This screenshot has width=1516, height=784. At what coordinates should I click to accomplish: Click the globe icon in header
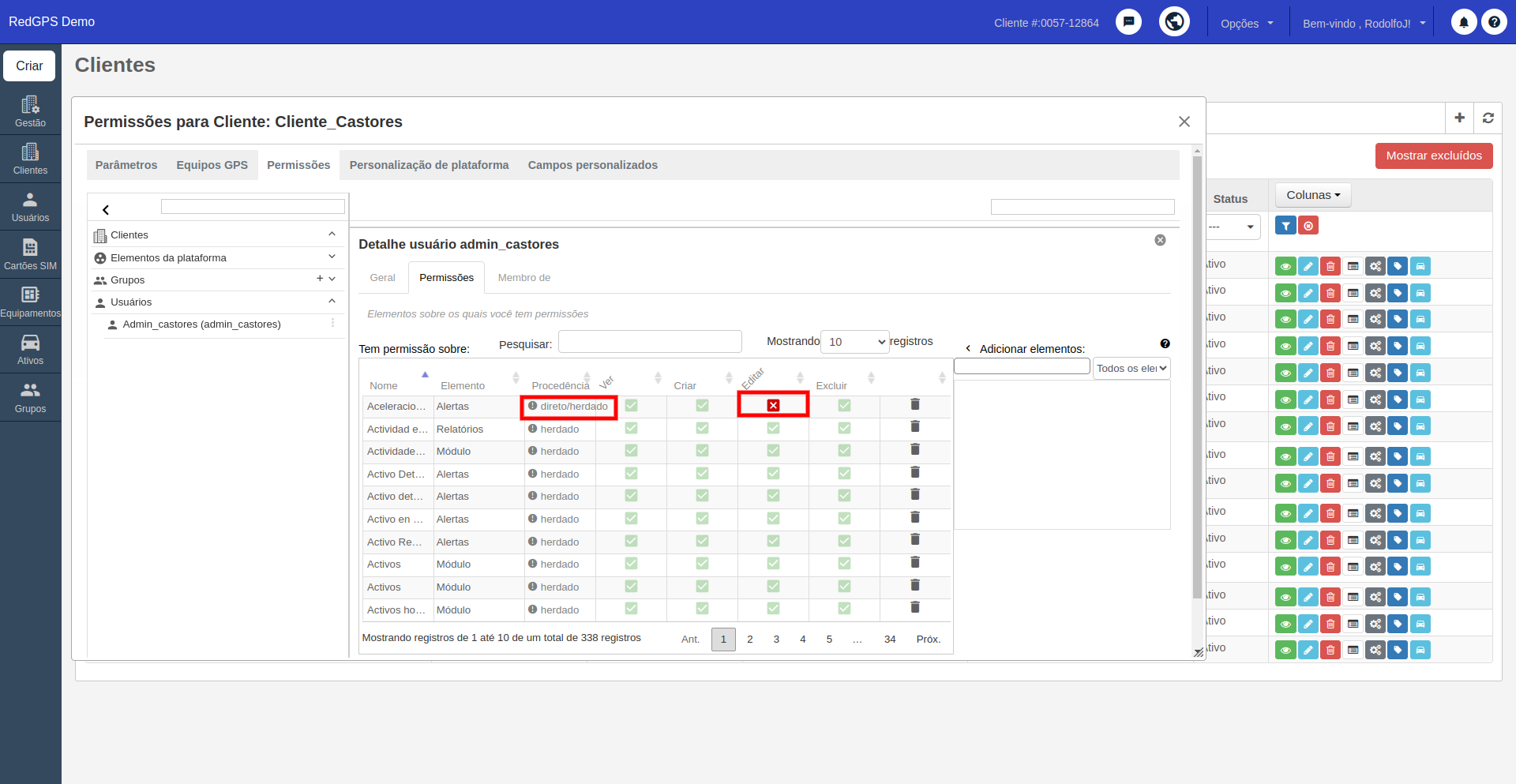1174,21
